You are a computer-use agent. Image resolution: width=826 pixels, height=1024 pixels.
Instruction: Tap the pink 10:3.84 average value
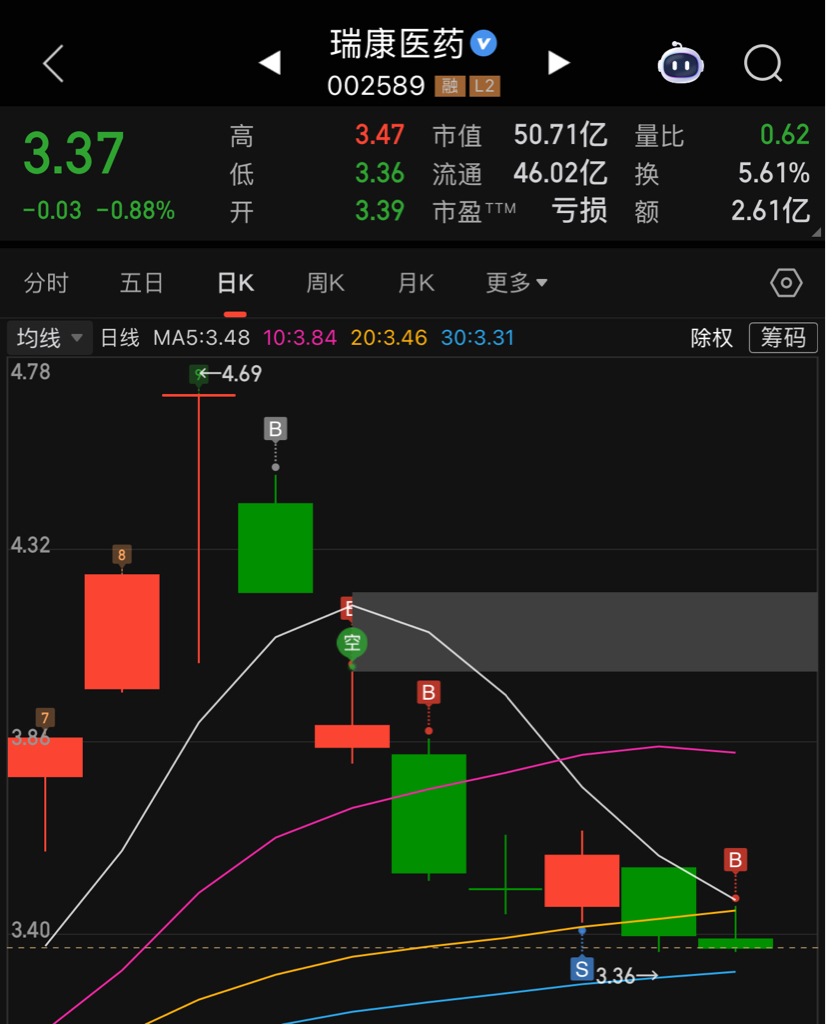[300, 338]
